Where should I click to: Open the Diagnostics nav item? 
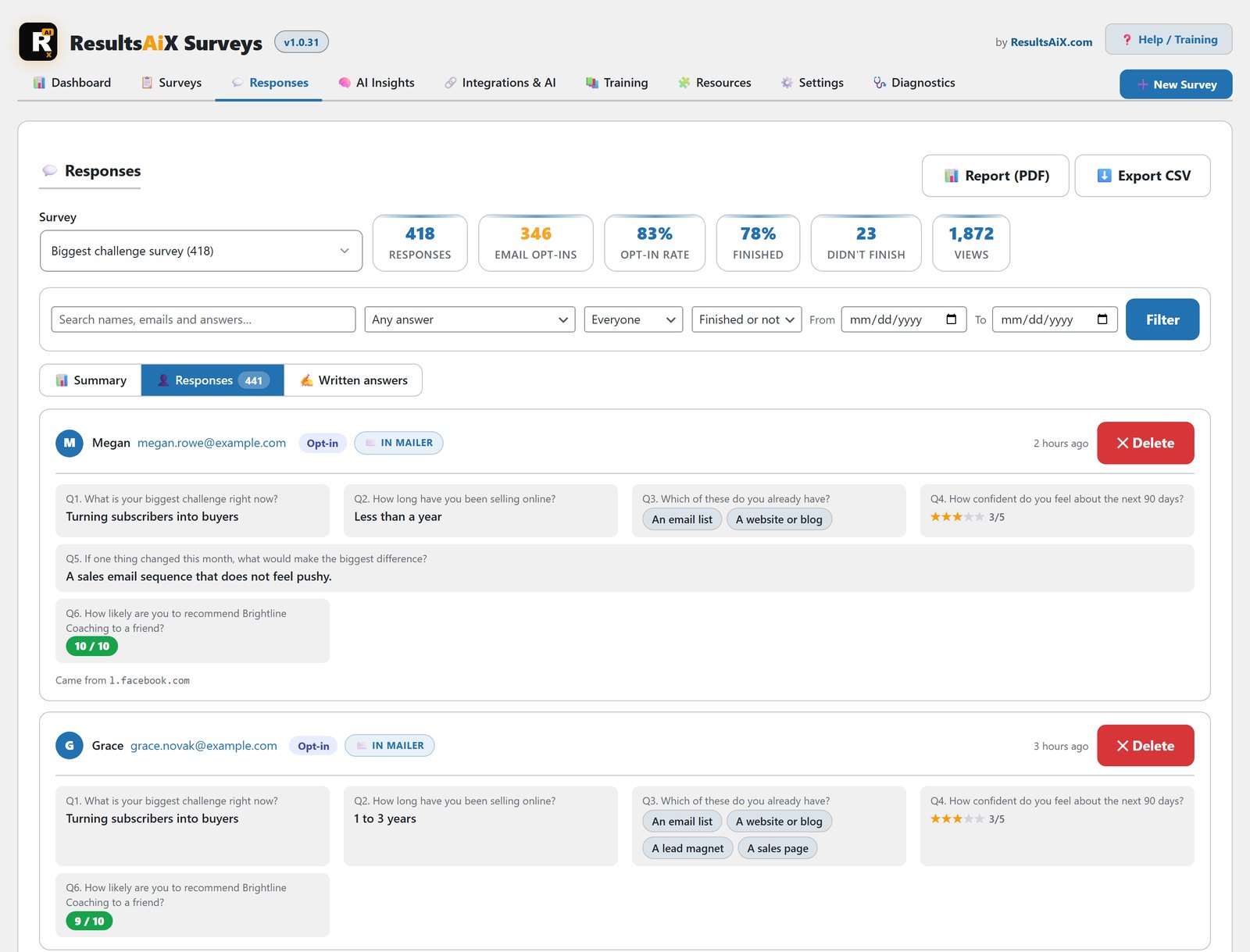pos(914,83)
